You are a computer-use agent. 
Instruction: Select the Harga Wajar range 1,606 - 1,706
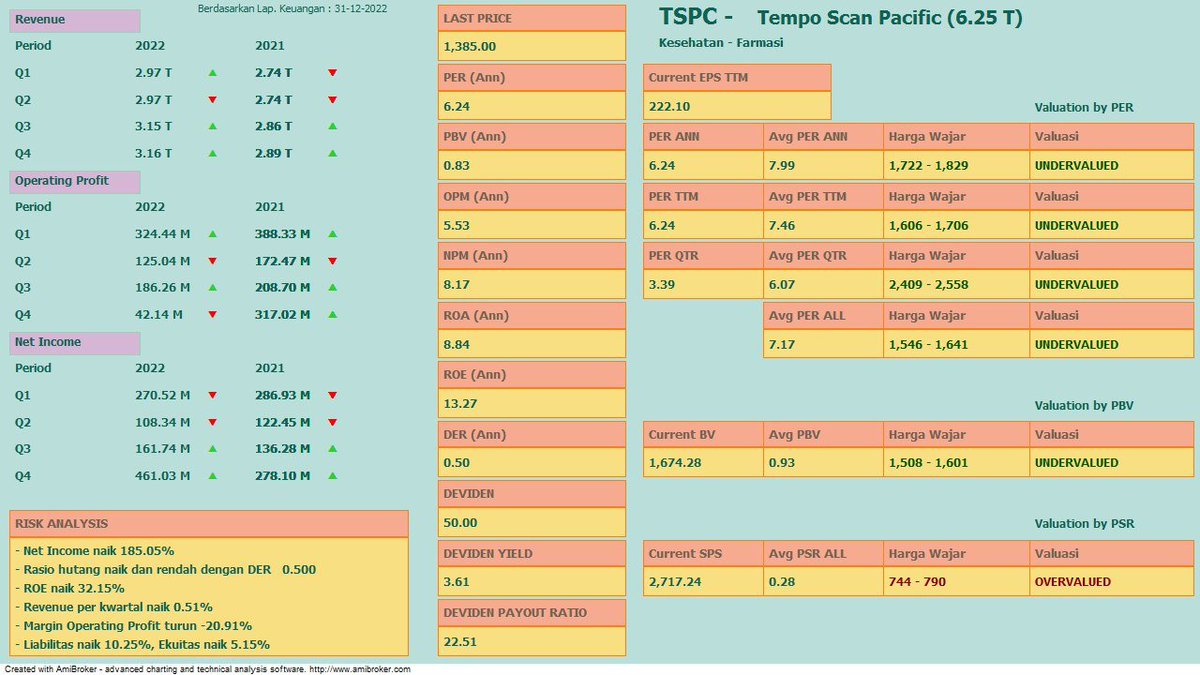tap(956, 225)
